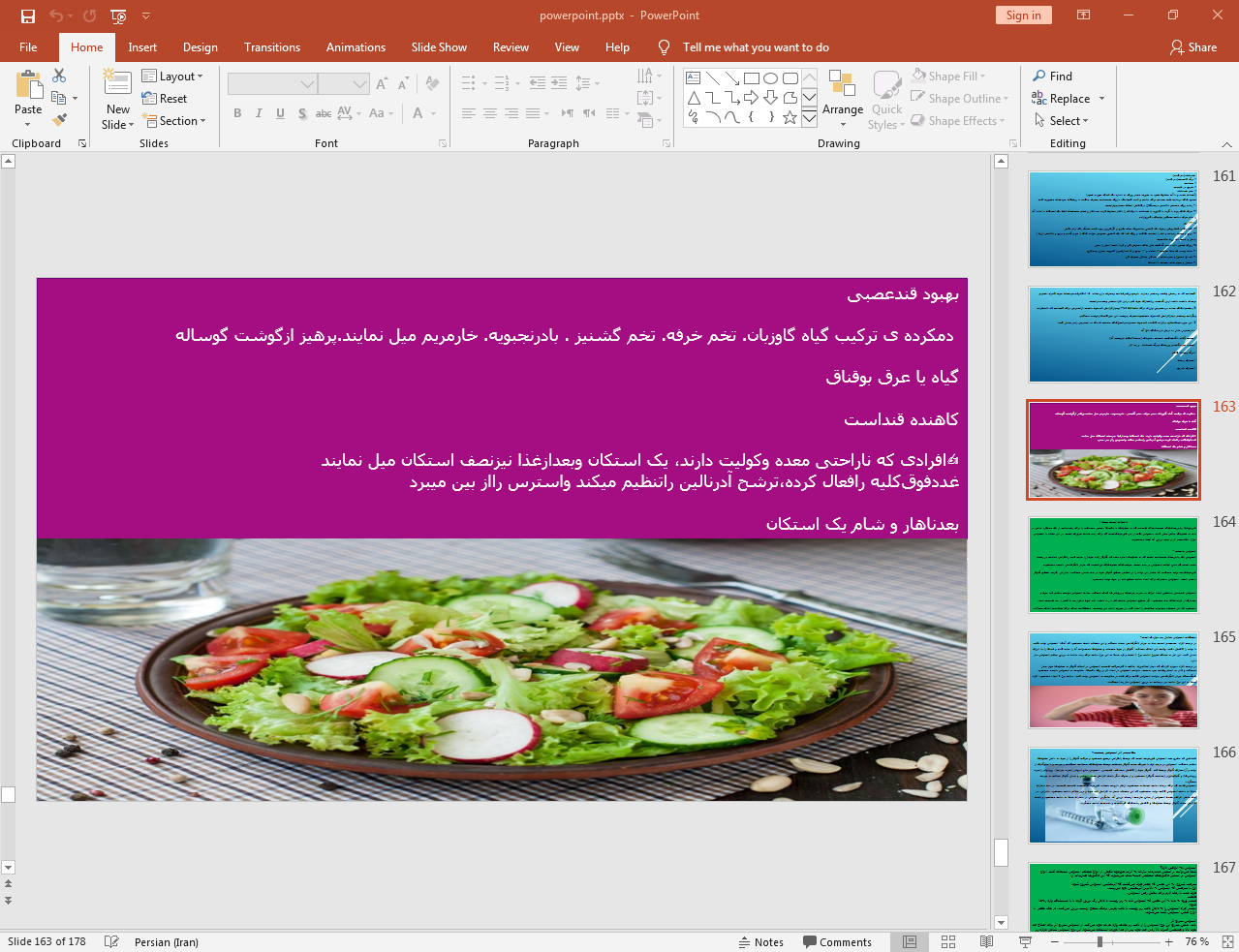Click the zoom in plus button
The width and height of the screenshot is (1239, 952).
click(1168, 941)
